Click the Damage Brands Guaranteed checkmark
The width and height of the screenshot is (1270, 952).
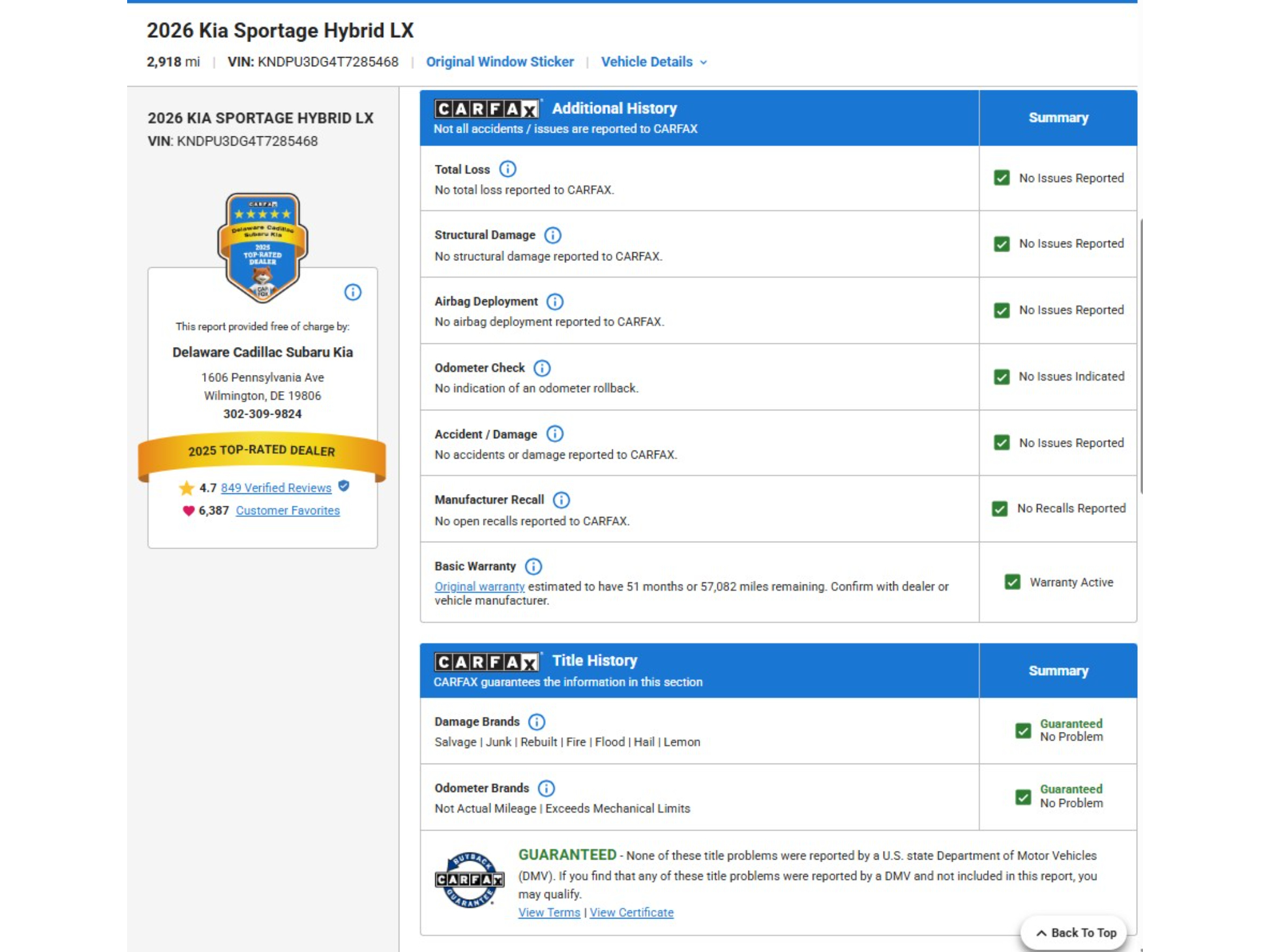pos(1023,731)
